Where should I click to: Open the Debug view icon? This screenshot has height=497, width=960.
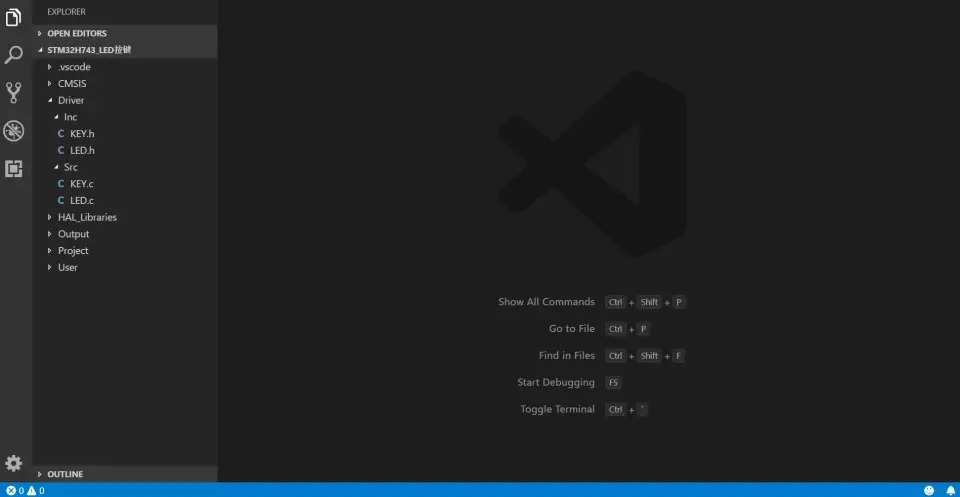(x=13, y=130)
